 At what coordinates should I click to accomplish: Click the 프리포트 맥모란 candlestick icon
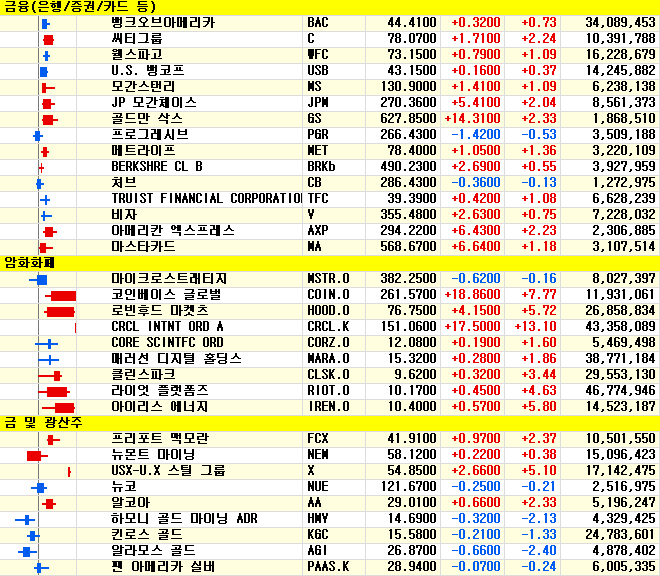point(53,440)
